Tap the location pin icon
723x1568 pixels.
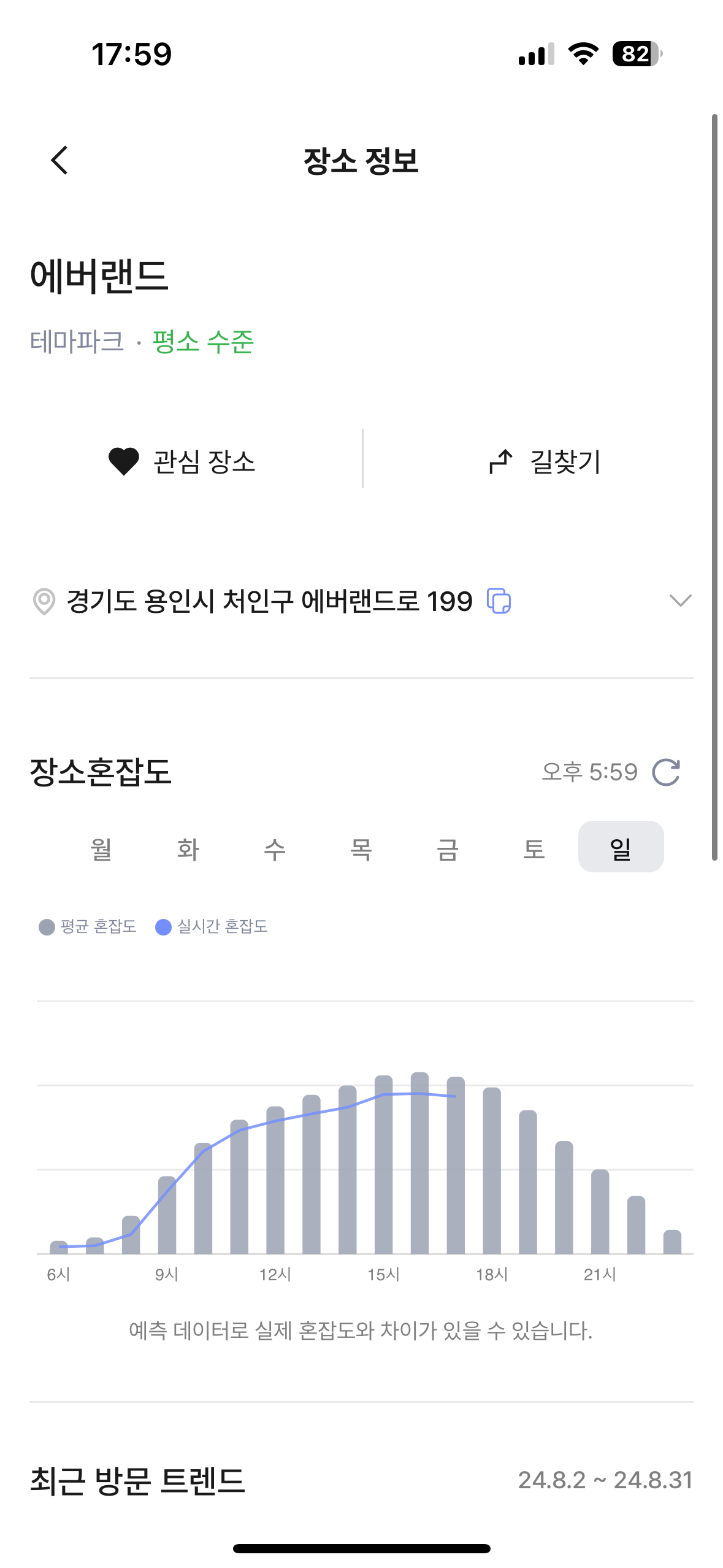(x=44, y=601)
